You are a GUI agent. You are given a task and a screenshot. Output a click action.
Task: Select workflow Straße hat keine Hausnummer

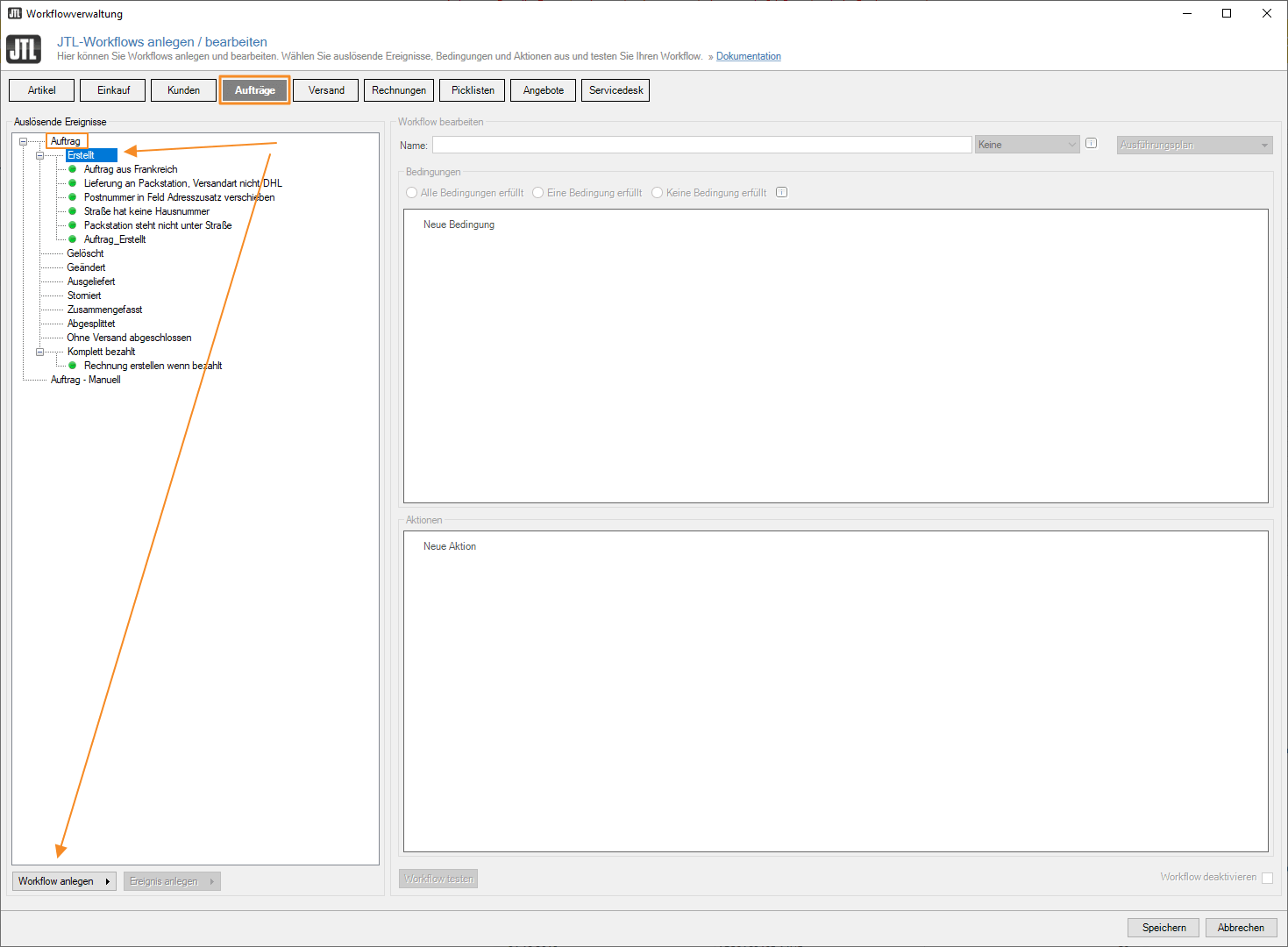[146, 211]
